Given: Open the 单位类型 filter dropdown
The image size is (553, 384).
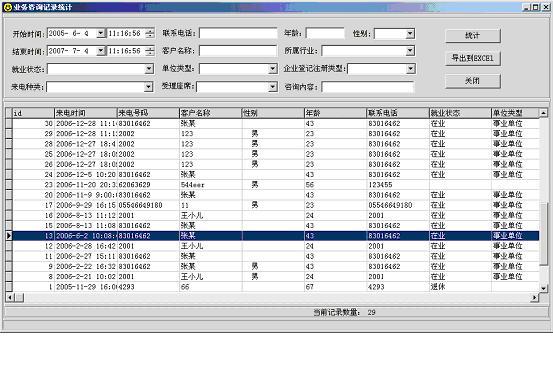Looking at the screenshot, I should [x=273, y=69].
